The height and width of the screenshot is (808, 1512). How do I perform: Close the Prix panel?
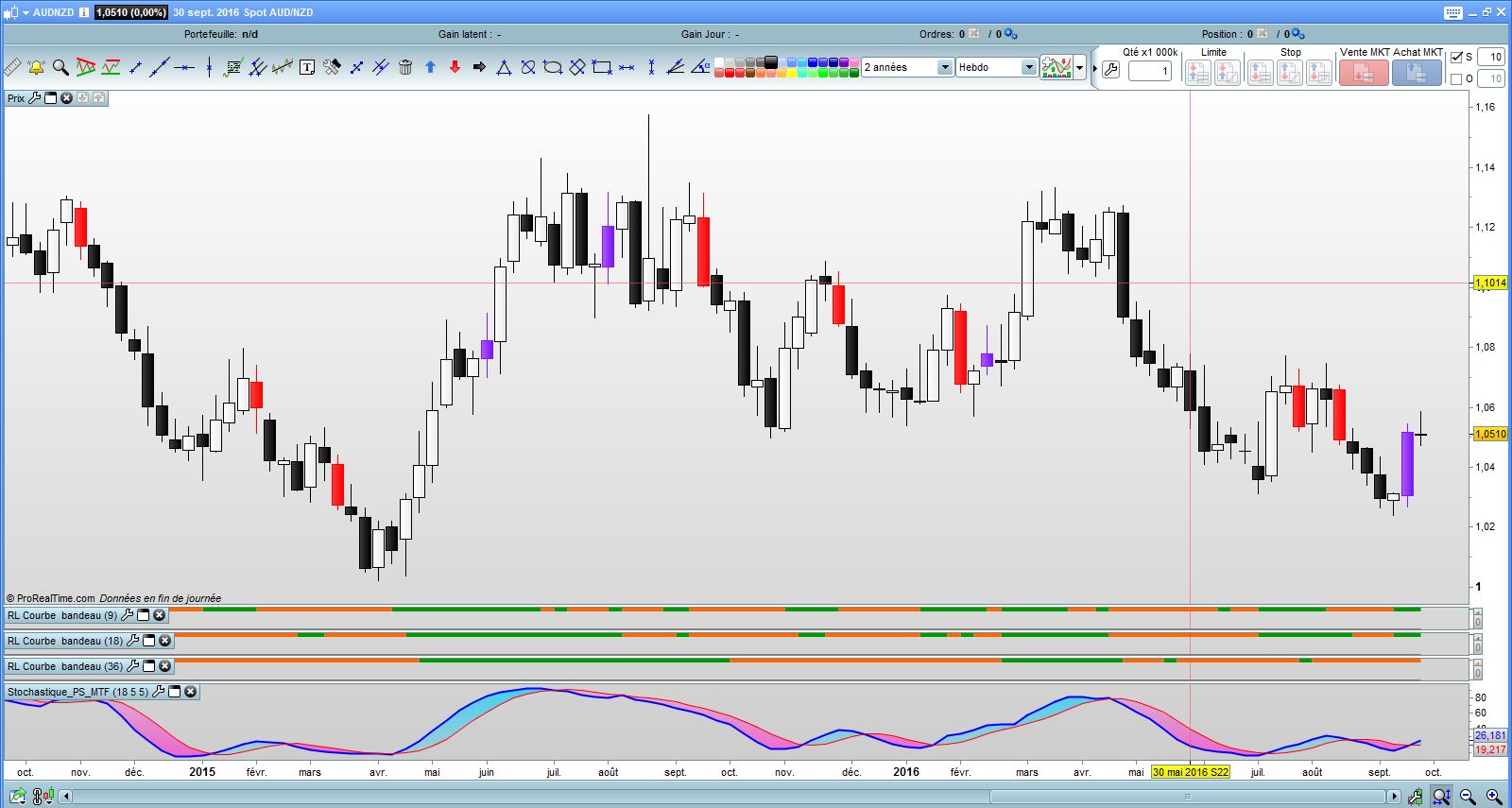(66, 98)
